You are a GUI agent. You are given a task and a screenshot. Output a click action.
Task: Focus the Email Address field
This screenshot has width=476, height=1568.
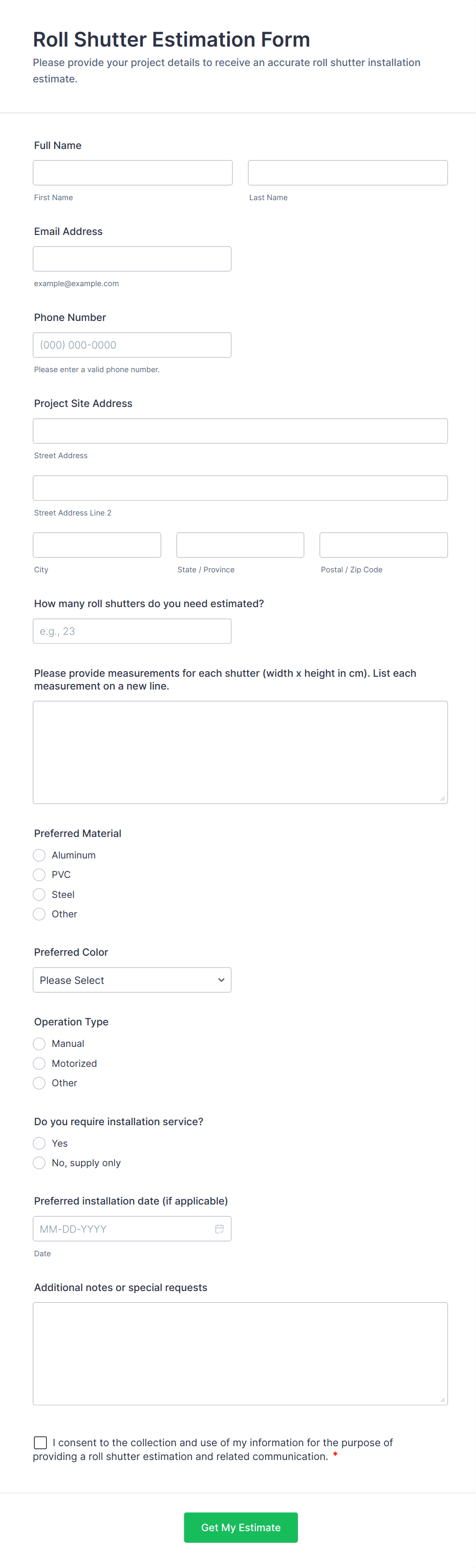point(132,258)
